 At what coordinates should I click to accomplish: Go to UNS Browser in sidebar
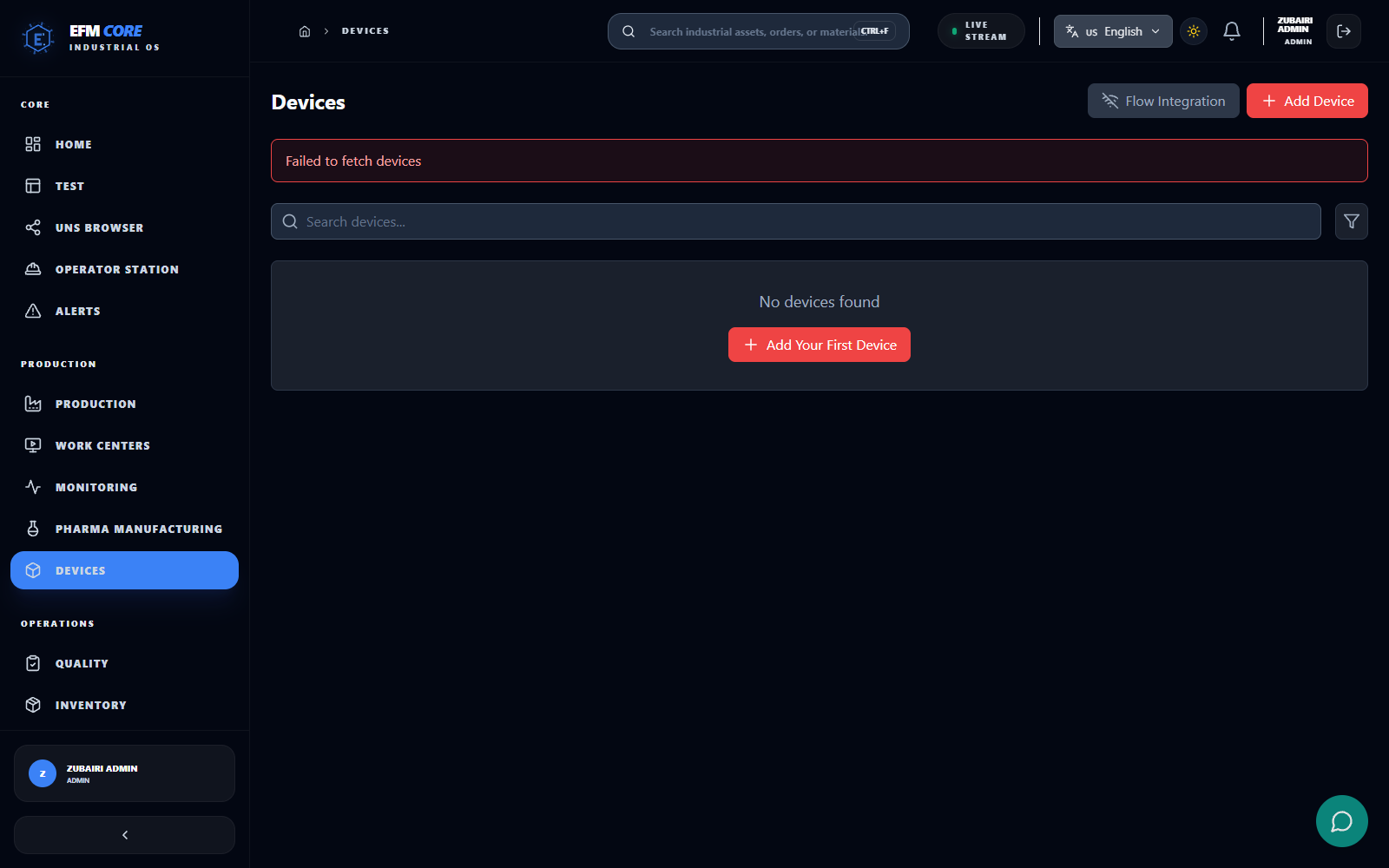[99, 227]
